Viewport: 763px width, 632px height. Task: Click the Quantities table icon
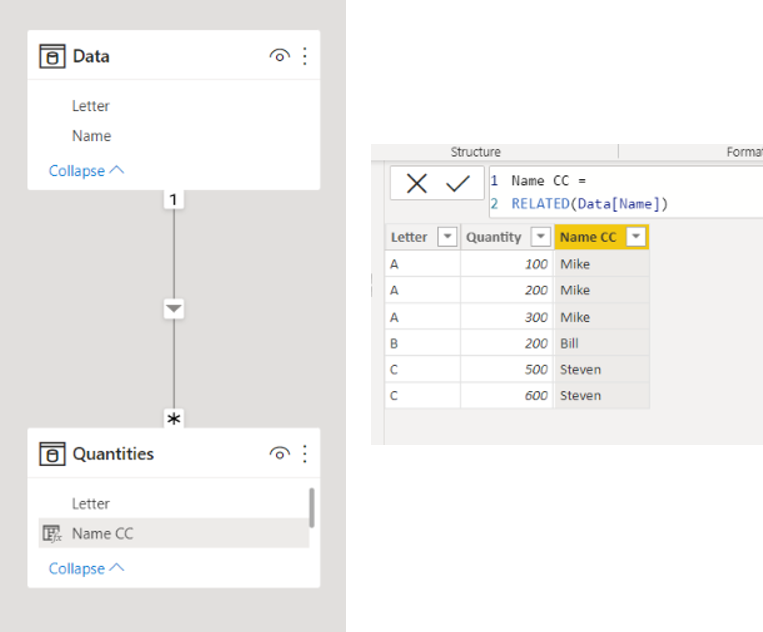52,454
